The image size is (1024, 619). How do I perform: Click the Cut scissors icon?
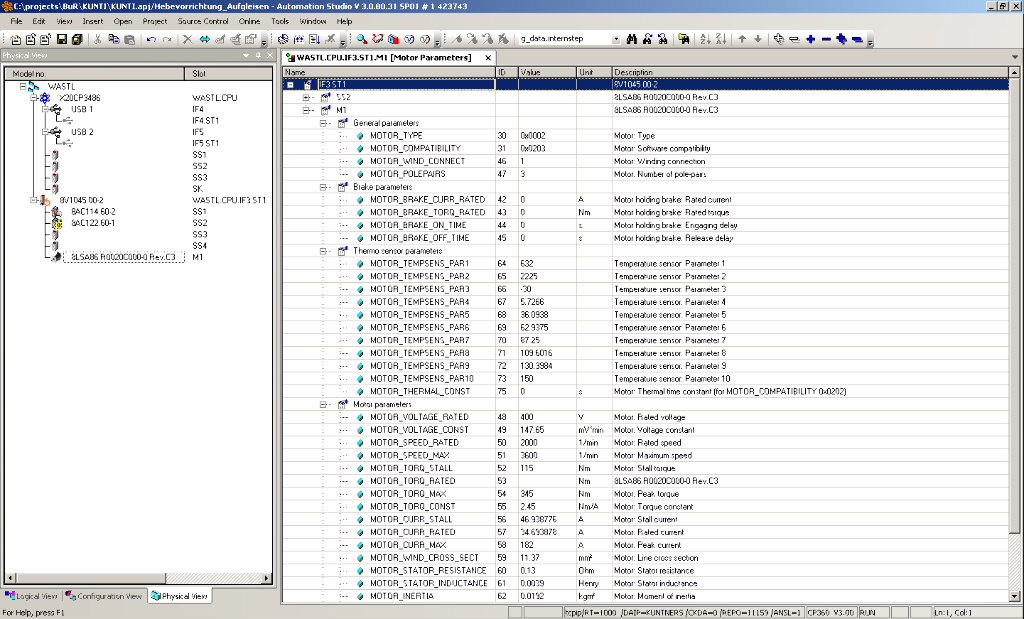point(98,39)
